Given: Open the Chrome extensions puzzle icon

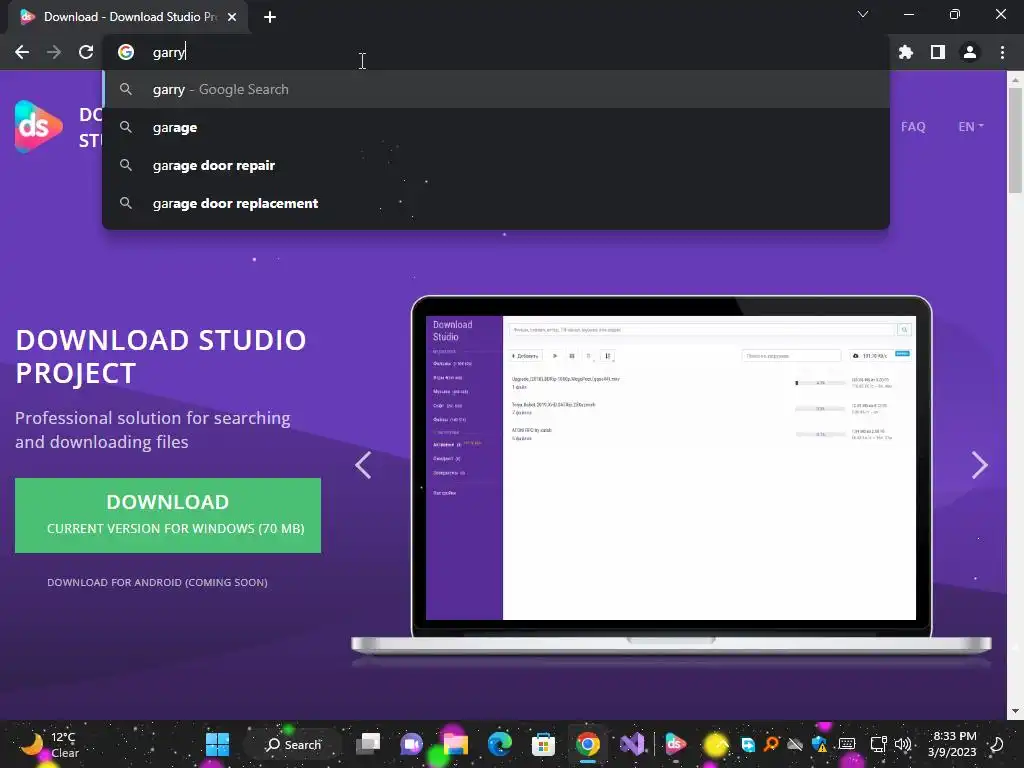Looking at the screenshot, I should [x=905, y=52].
